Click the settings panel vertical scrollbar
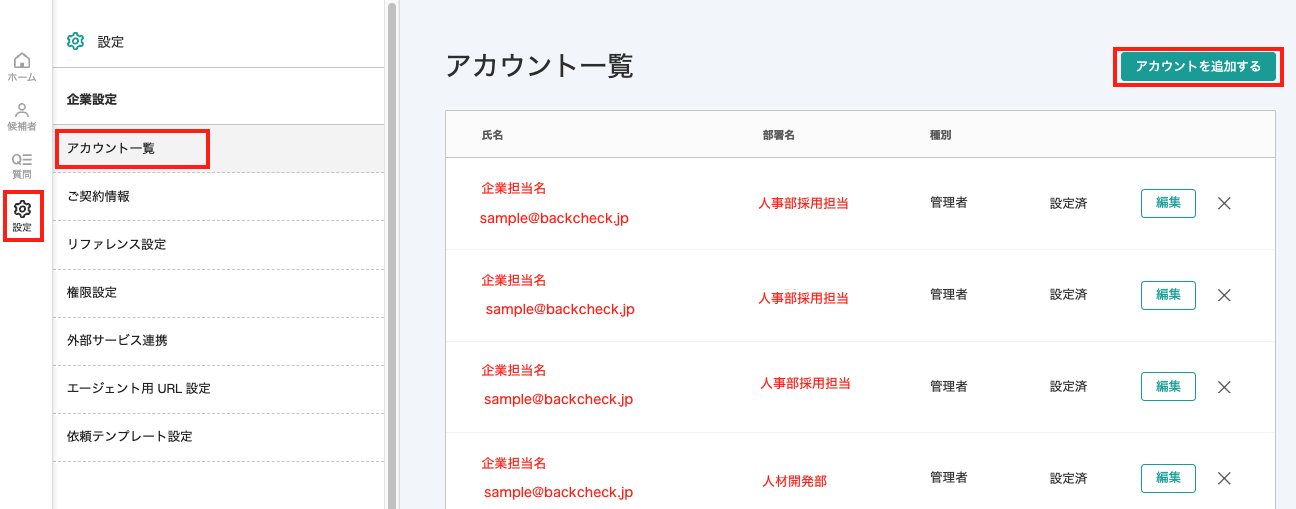Viewport: 1296px width, 509px height. 392,255
